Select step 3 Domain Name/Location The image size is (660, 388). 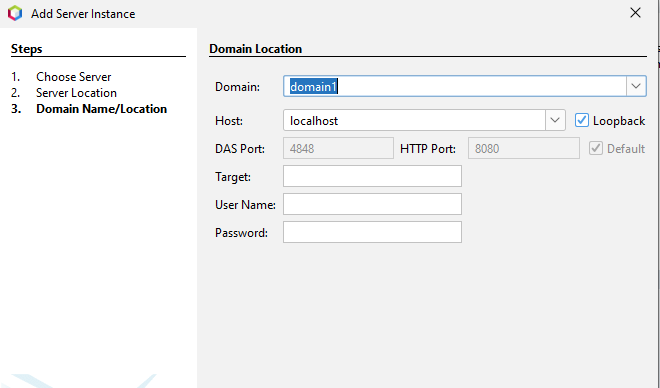101,109
